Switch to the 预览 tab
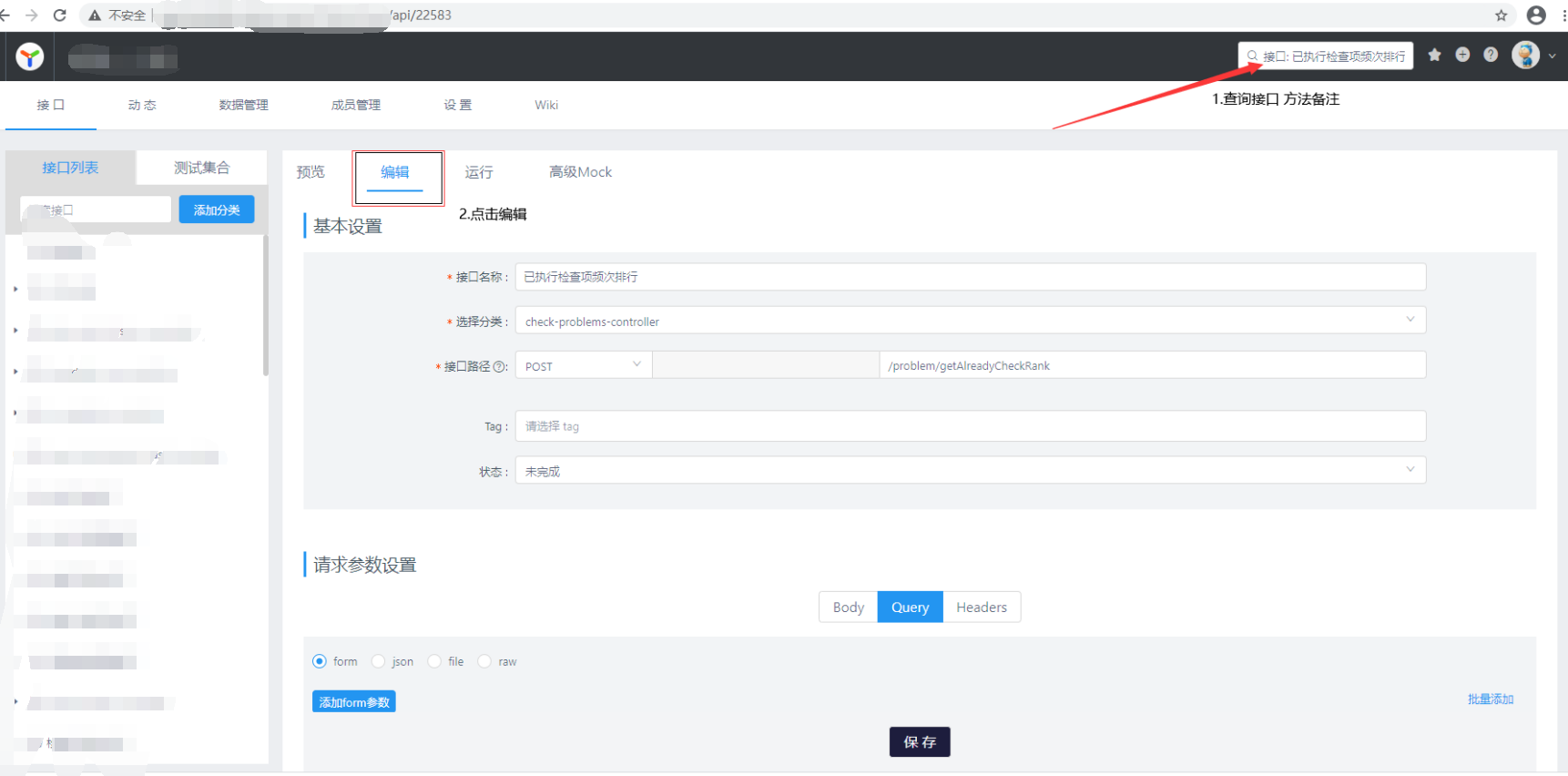Image resolution: width=1568 pixels, height=776 pixels. pos(311,172)
